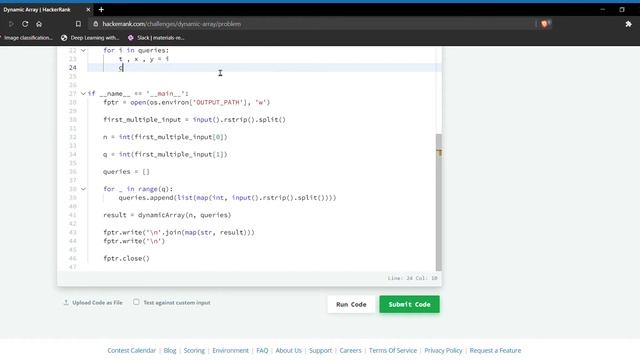The image size is (640, 360).
Task: Reload the page with the refresh icon
Action: [25, 24]
